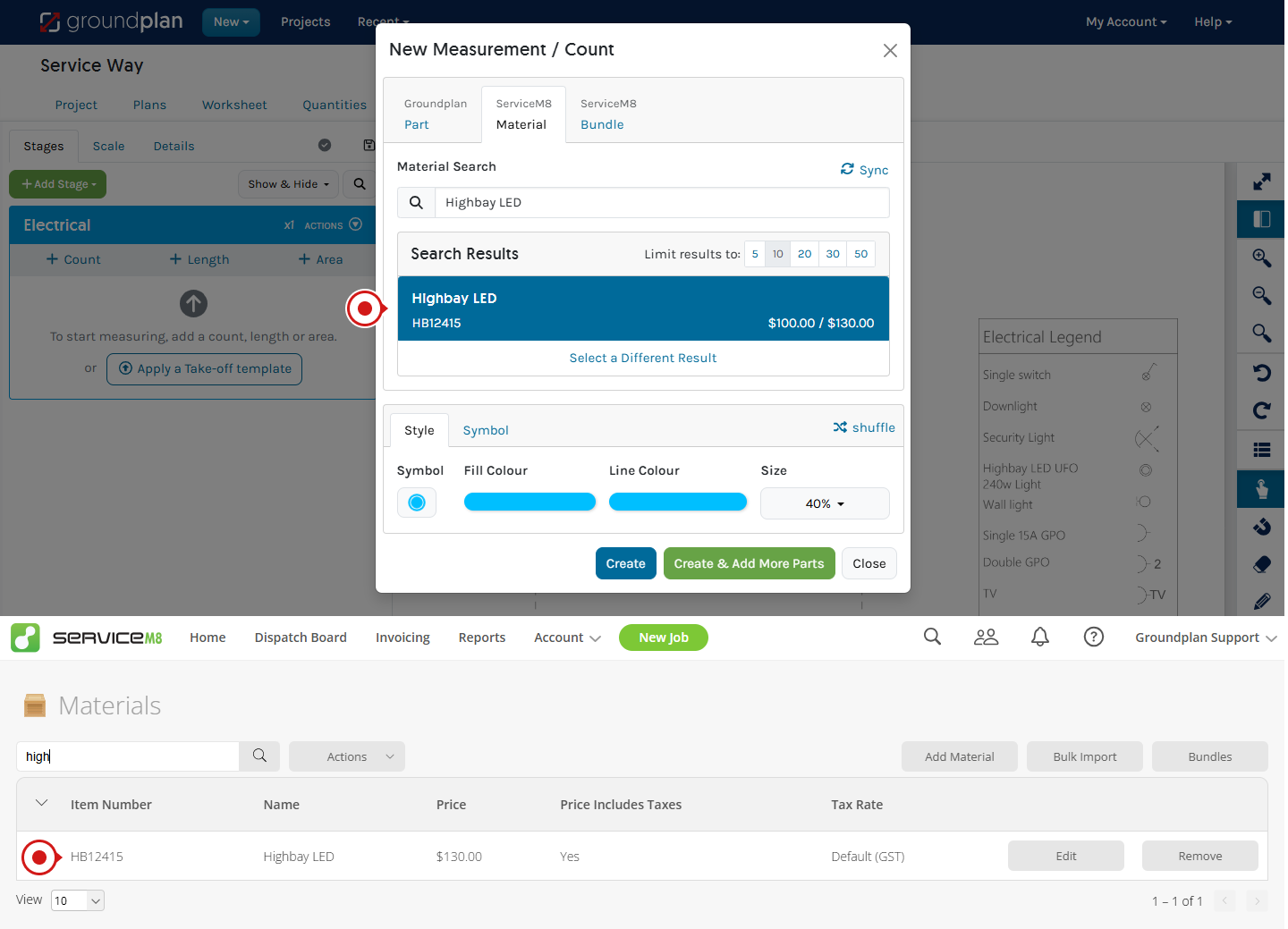
Task: Expand the ServiceM8 Account menu
Action: (567, 638)
